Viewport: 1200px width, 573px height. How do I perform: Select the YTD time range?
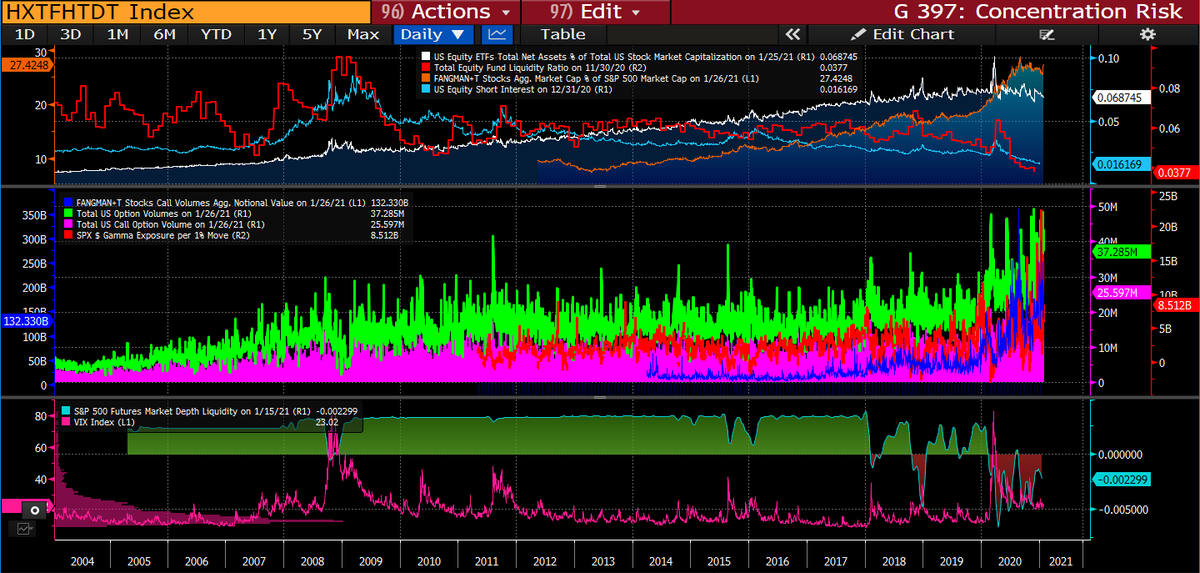(x=216, y=34)
